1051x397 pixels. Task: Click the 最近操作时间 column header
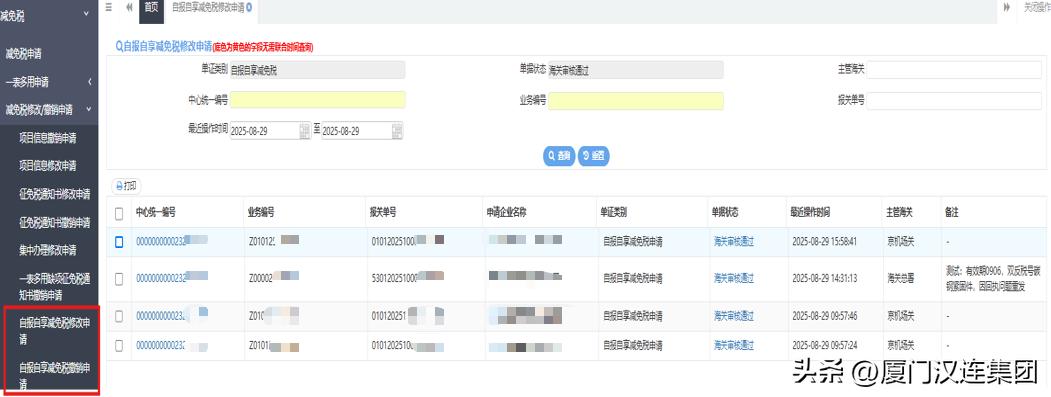(810, 213)
